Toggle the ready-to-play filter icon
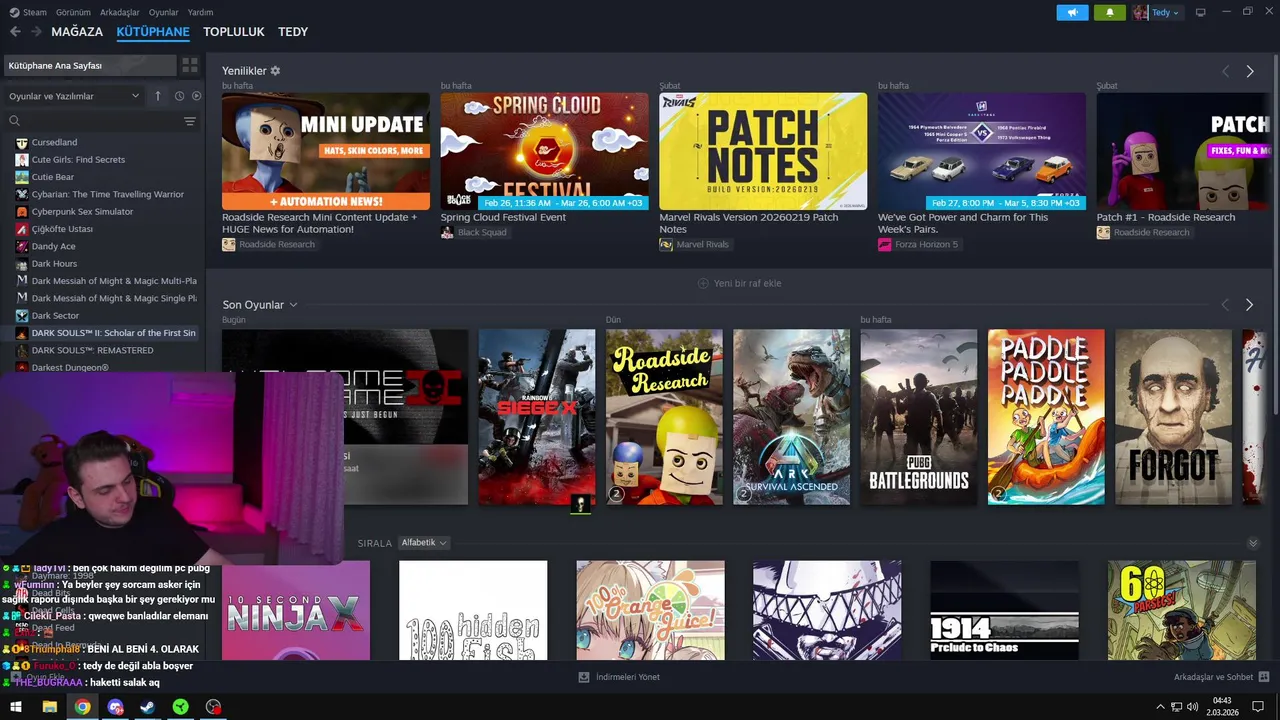This screenshot has width=1280, height=720. tap(196, 96)
